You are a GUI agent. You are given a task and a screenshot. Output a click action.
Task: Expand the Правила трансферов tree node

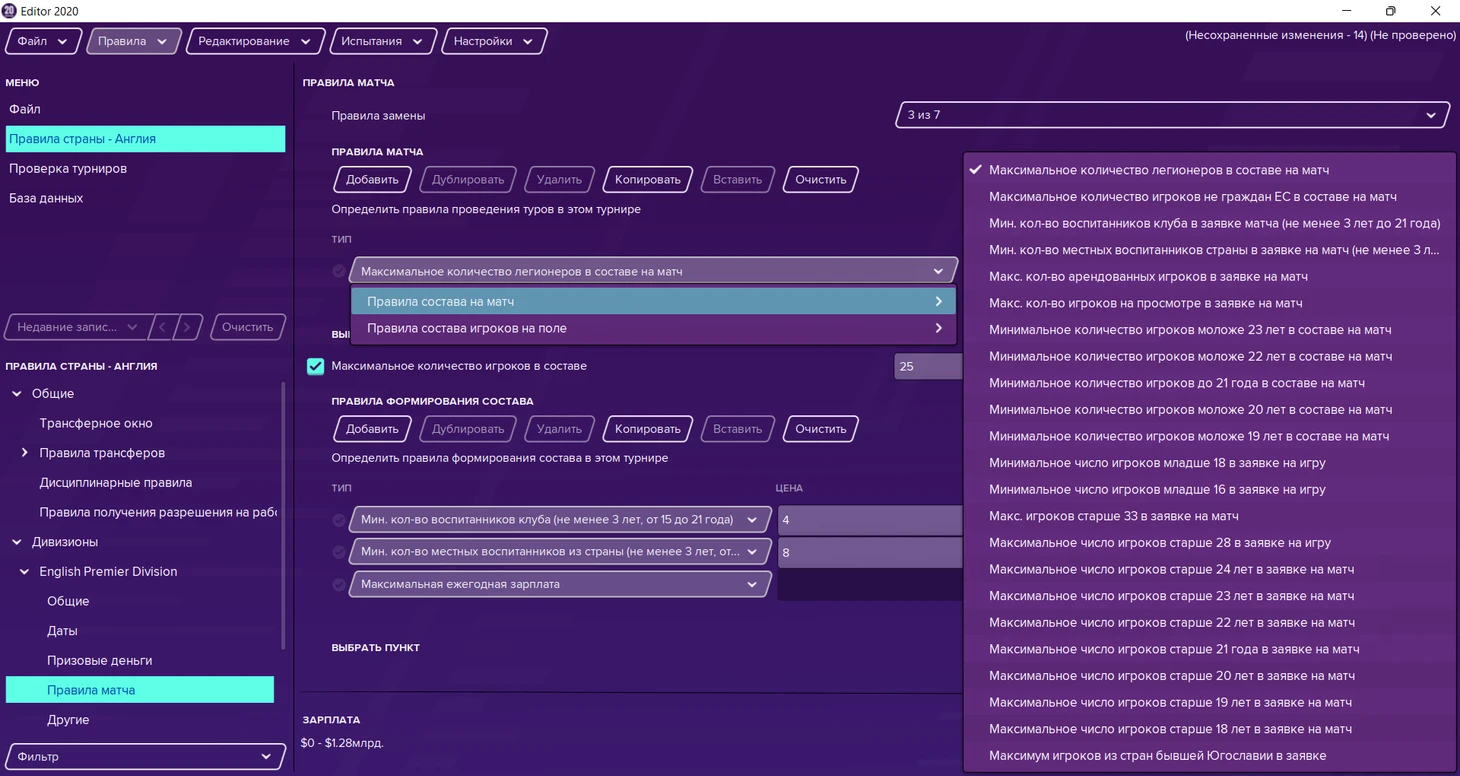(x=25, y=453)
